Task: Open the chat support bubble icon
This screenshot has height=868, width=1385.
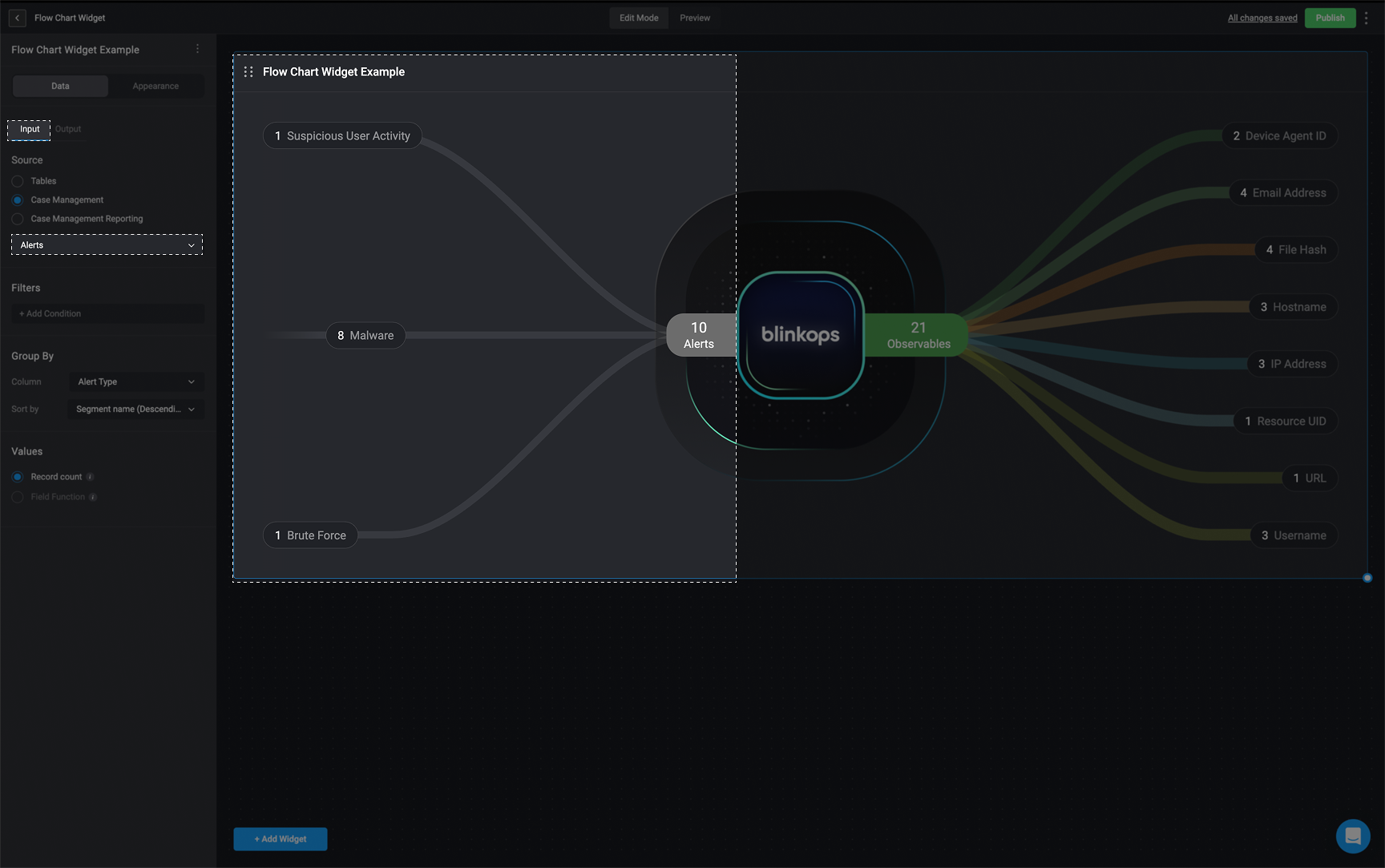Action: (1353, 836)
